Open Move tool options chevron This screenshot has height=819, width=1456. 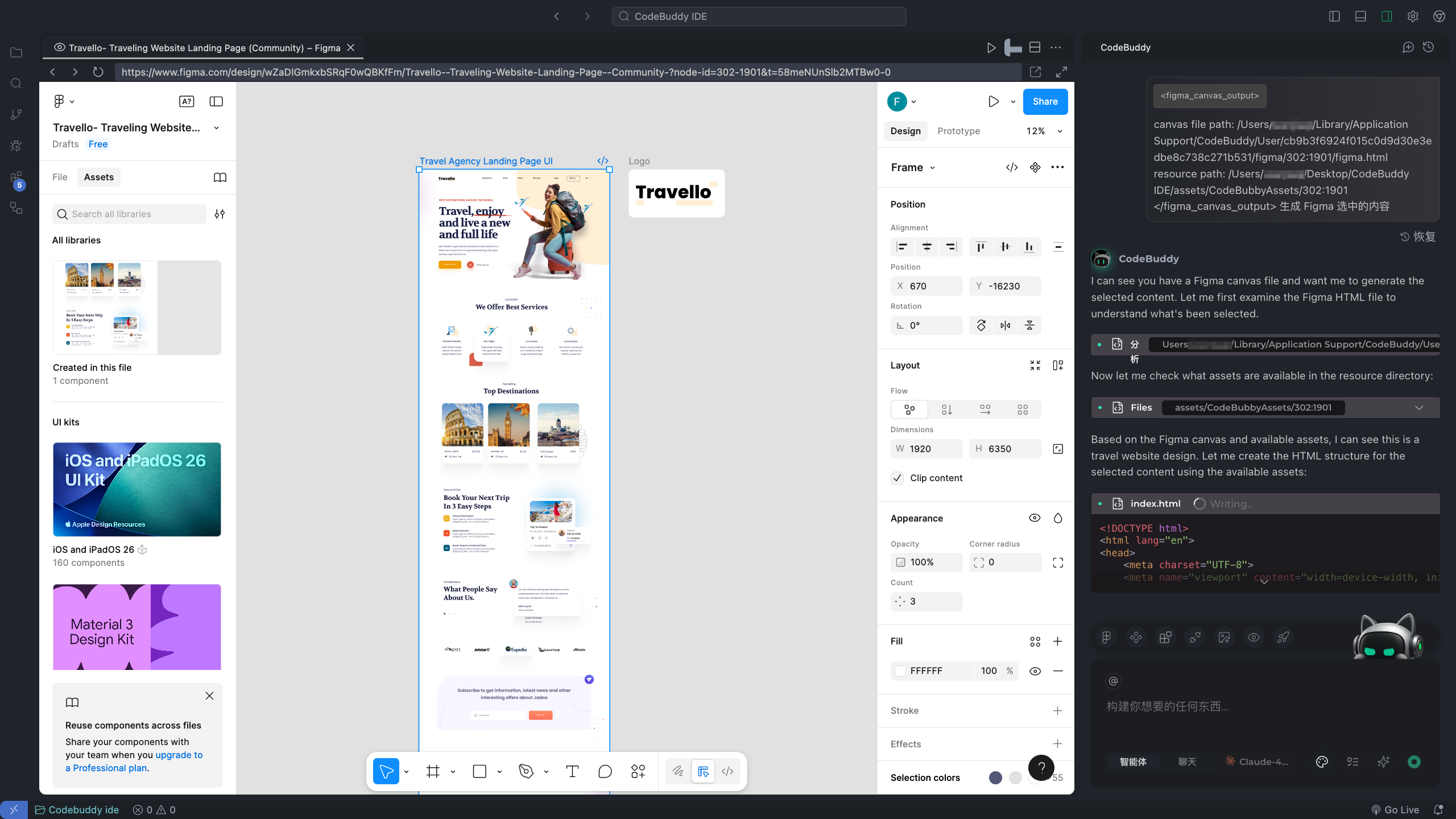pos(406,772)
